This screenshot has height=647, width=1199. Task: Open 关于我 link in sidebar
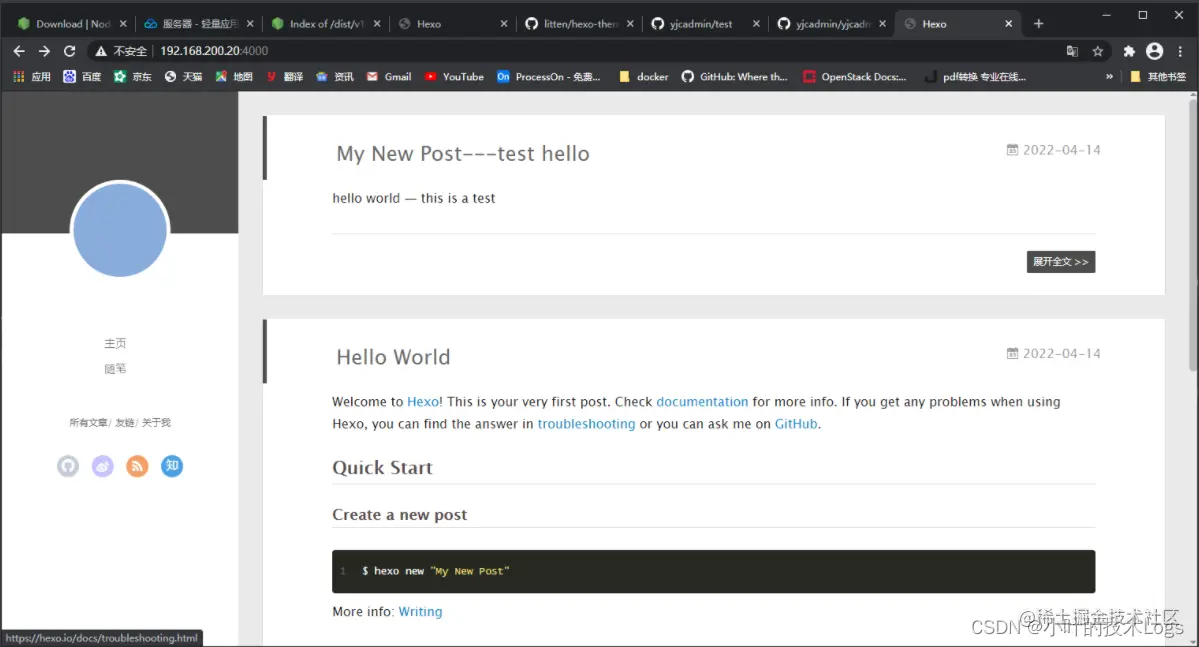[156, 422]
